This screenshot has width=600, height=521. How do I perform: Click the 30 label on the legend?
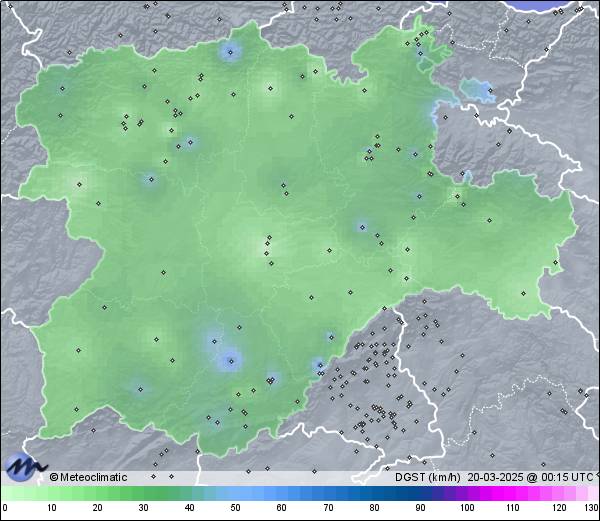click(x=143, y=508)
